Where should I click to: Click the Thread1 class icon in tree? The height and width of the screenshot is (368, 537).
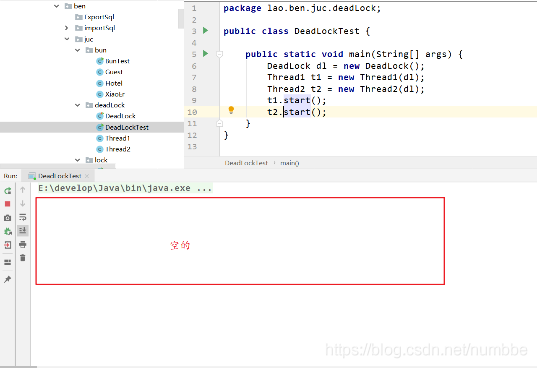[x=100, y=138]
